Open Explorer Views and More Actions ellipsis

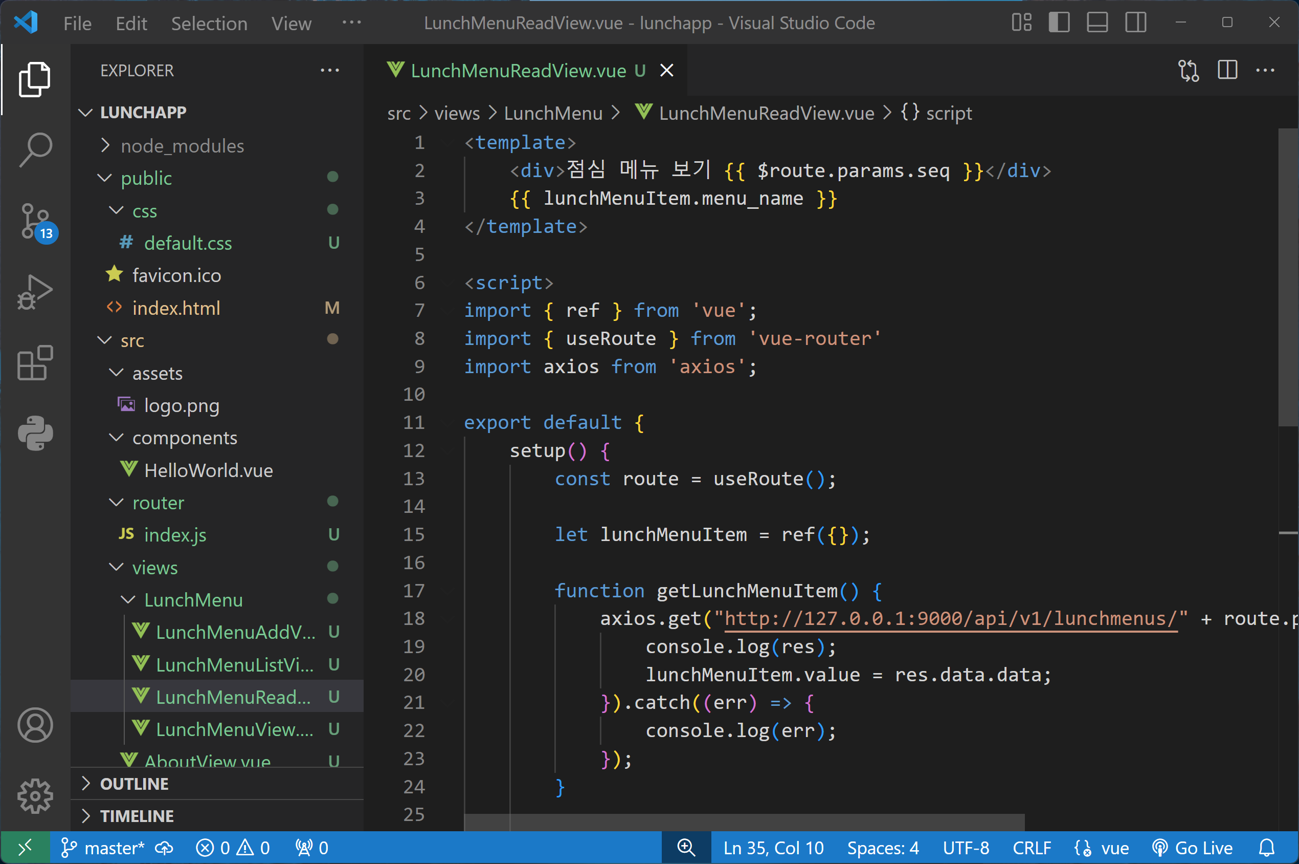coord(330,70)
